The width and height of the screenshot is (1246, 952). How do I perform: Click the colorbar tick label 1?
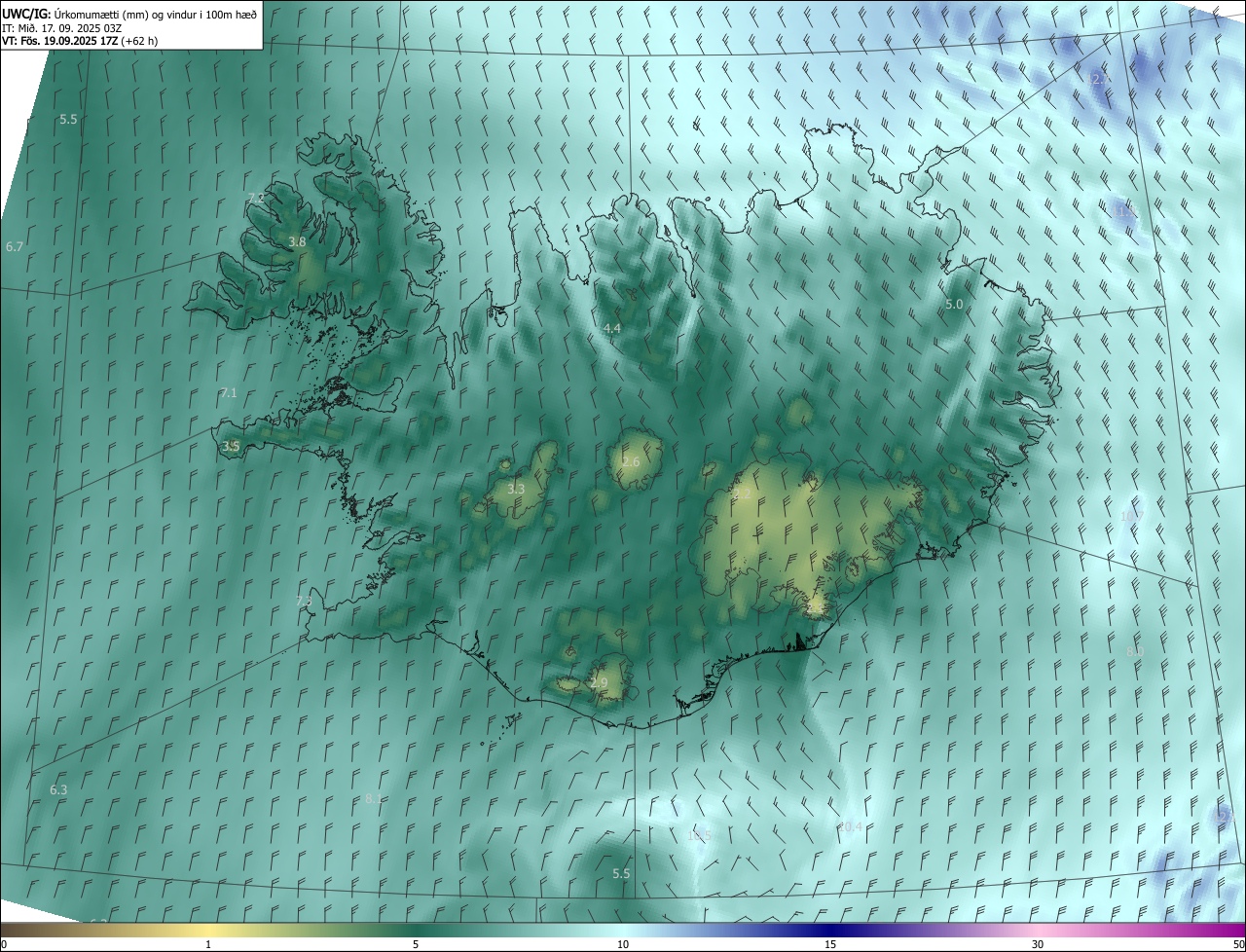coord(208,944)
